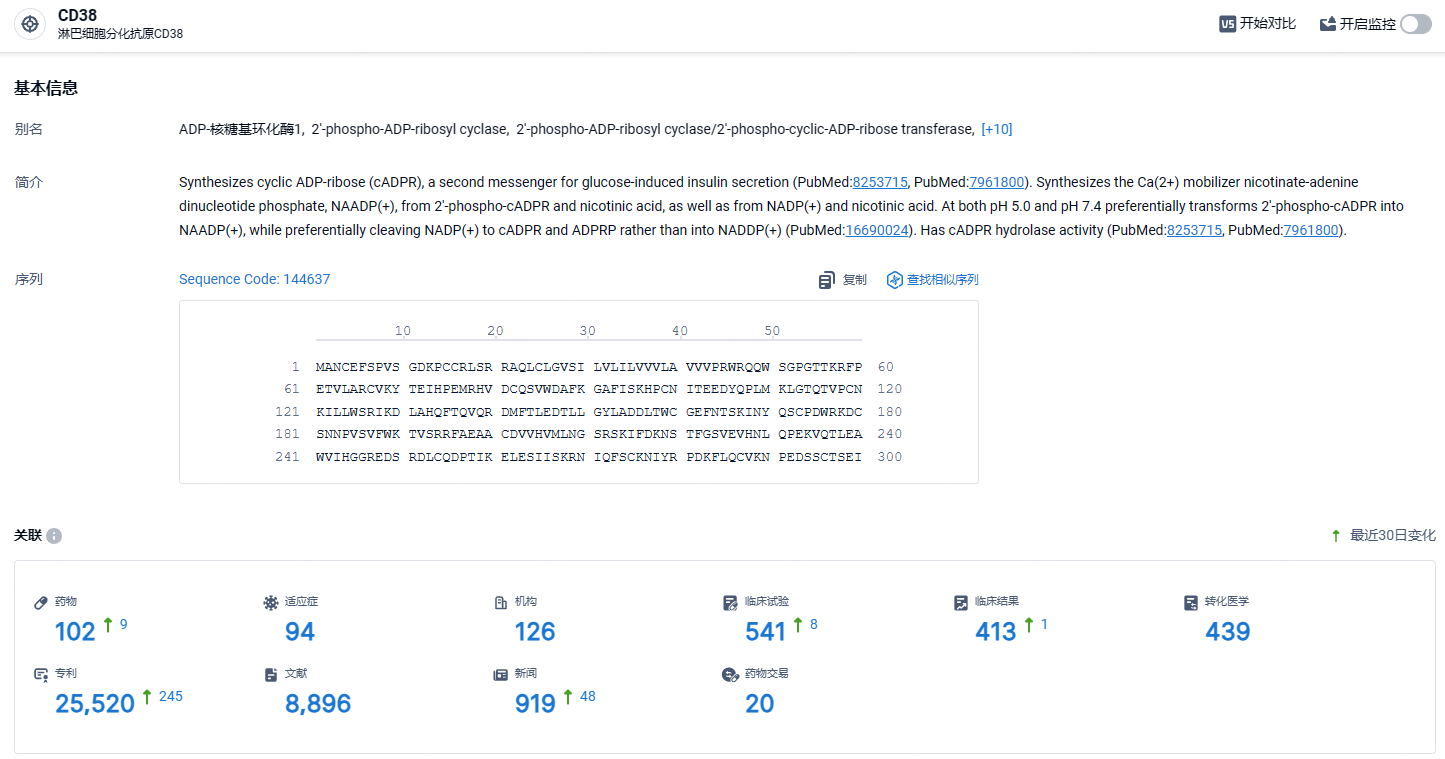Screen dimensions: 1445x759
Task: Open the 药物 count of 102
Action: tap(75, 631)
